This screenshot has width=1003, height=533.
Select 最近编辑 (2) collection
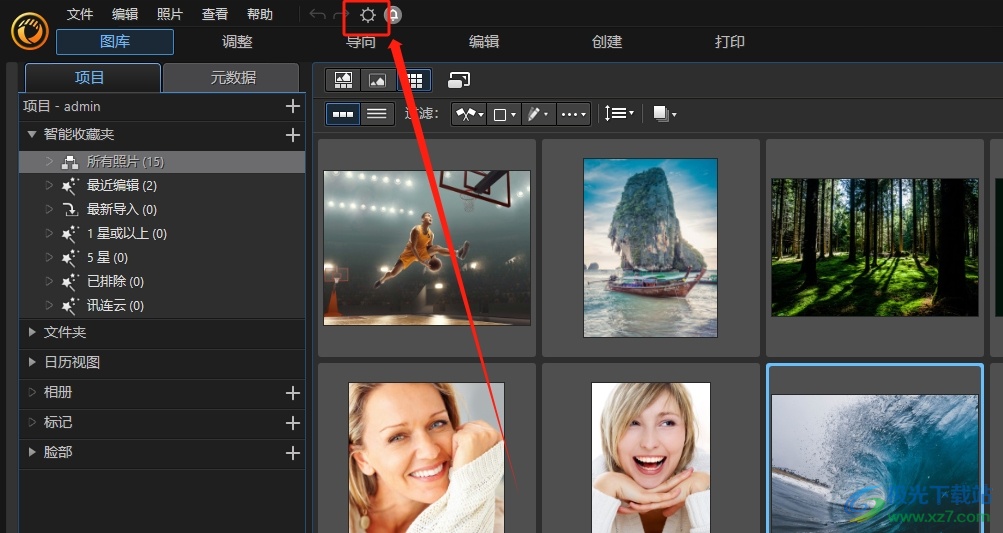tap(162, 186)
